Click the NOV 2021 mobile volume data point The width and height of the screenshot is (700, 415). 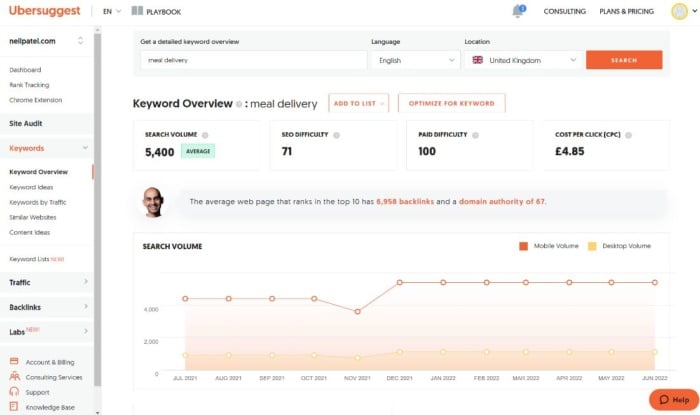tap(358, 311)
